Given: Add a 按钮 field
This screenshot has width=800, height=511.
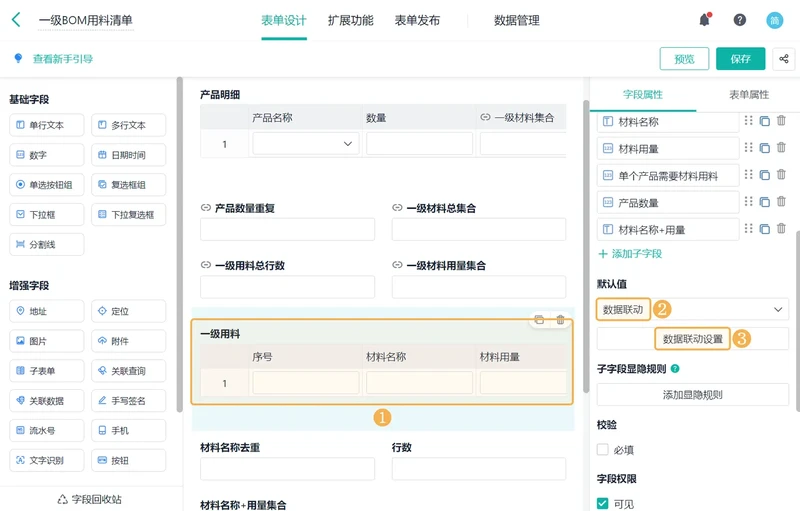Looking at the screenshot, I should (129, 461).
